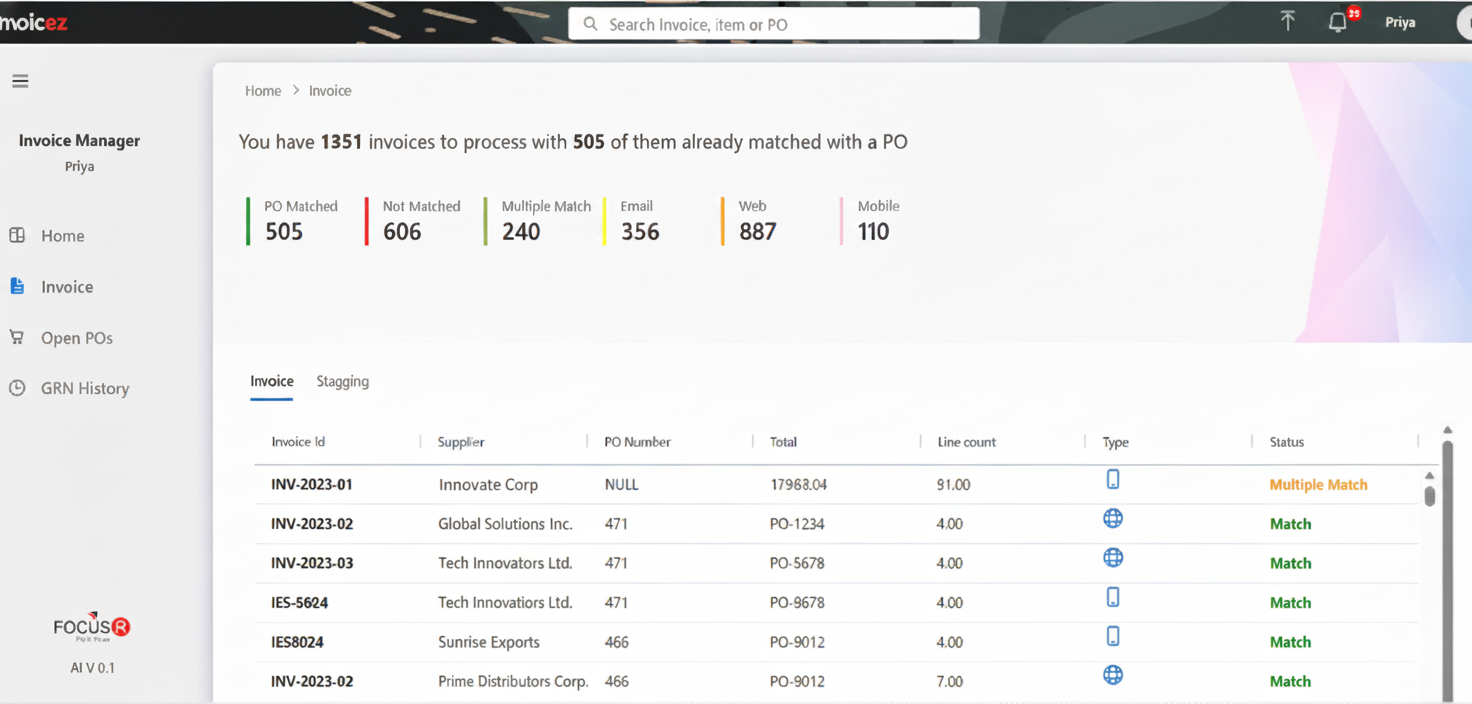Open the notifications bell
The height and width of the screenshot is (704, 1472).
click(x=1337, y=21)
